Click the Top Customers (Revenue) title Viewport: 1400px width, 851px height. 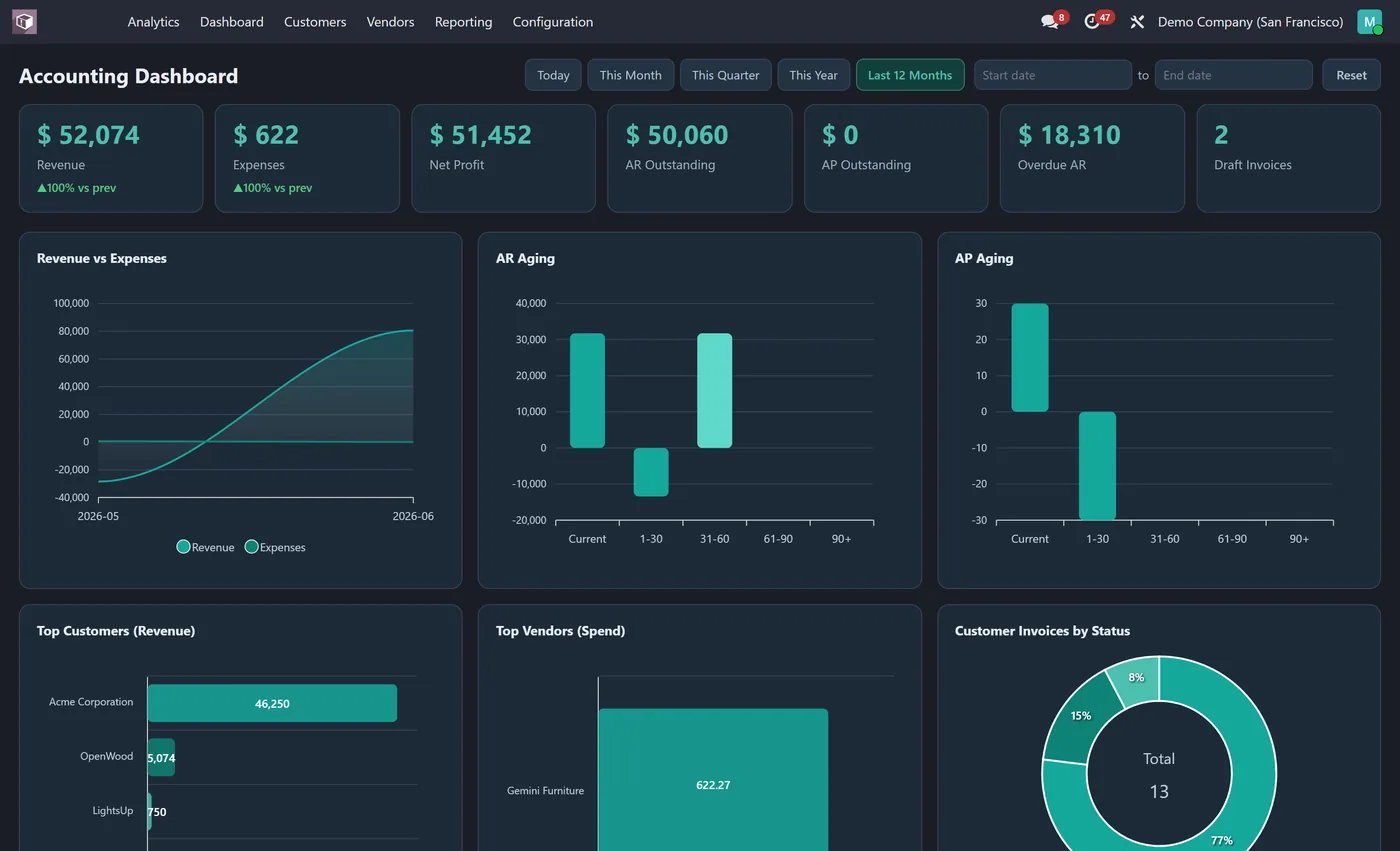pyautogui.click(x=116, y=631)
